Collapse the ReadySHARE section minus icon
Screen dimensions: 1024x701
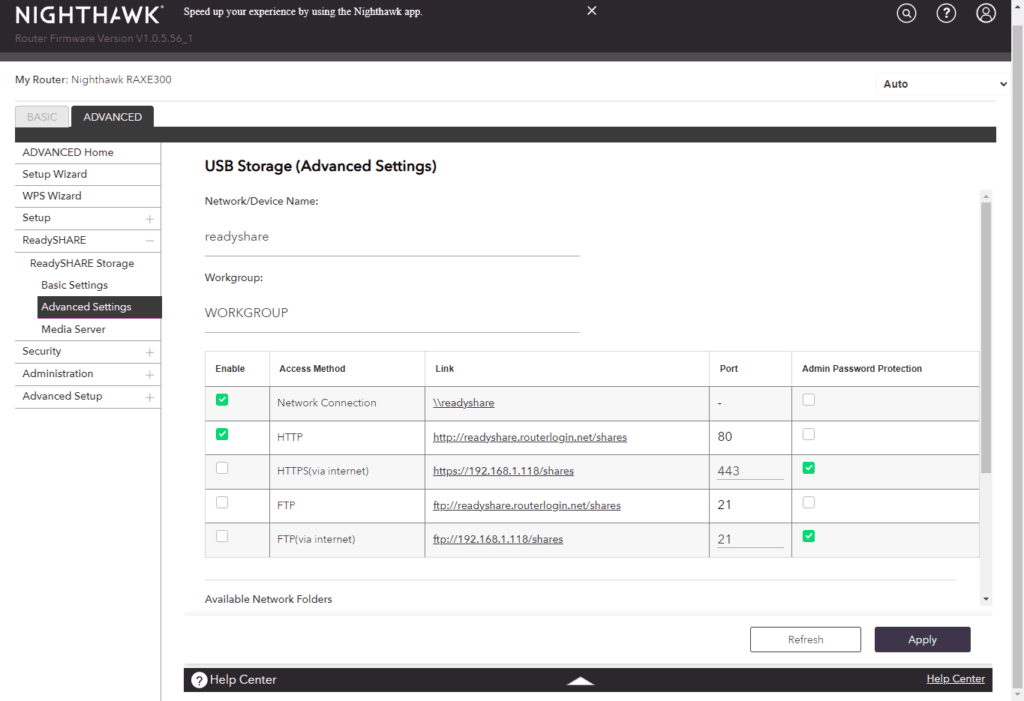149,241
